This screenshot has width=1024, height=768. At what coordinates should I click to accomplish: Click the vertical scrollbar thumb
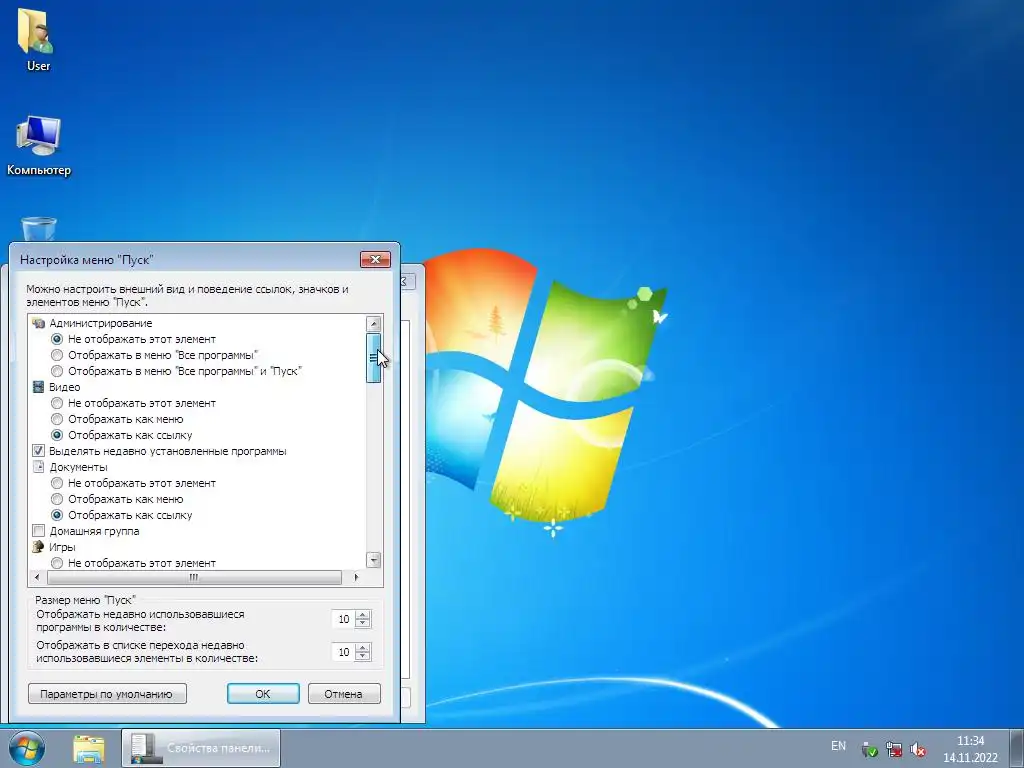pos(374,358)
